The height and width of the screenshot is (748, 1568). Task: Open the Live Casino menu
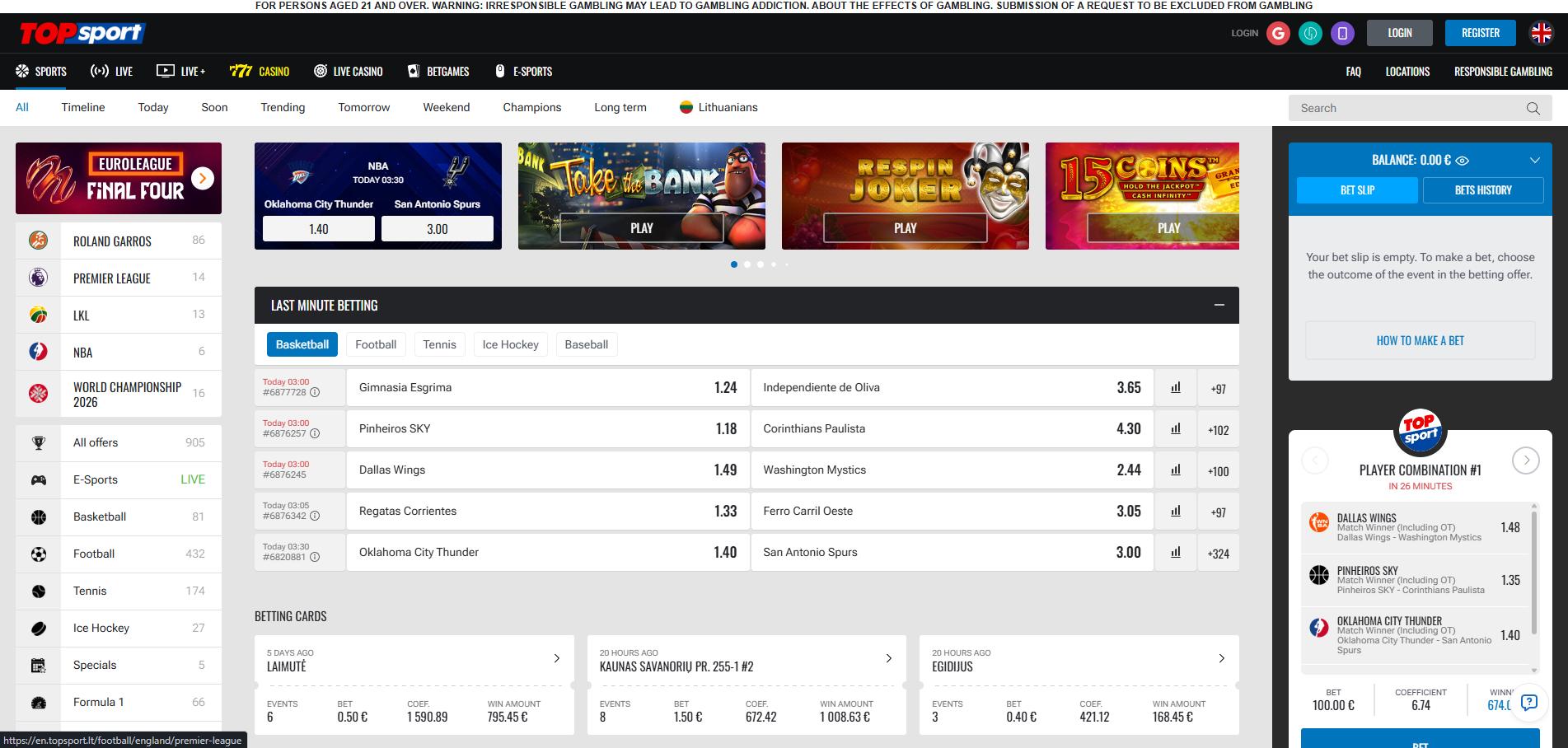[349, 72]
